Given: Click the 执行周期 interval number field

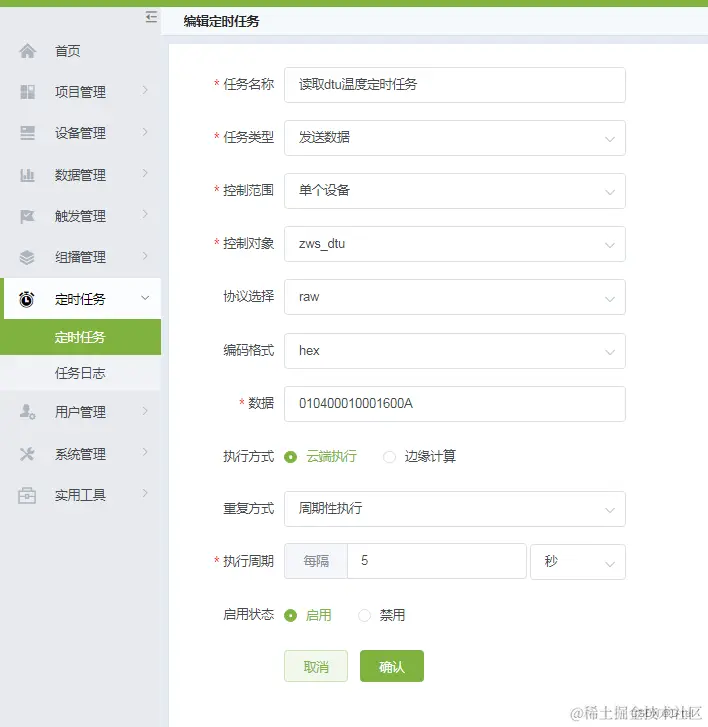Looking at the screenshot, I should point(437,561).
